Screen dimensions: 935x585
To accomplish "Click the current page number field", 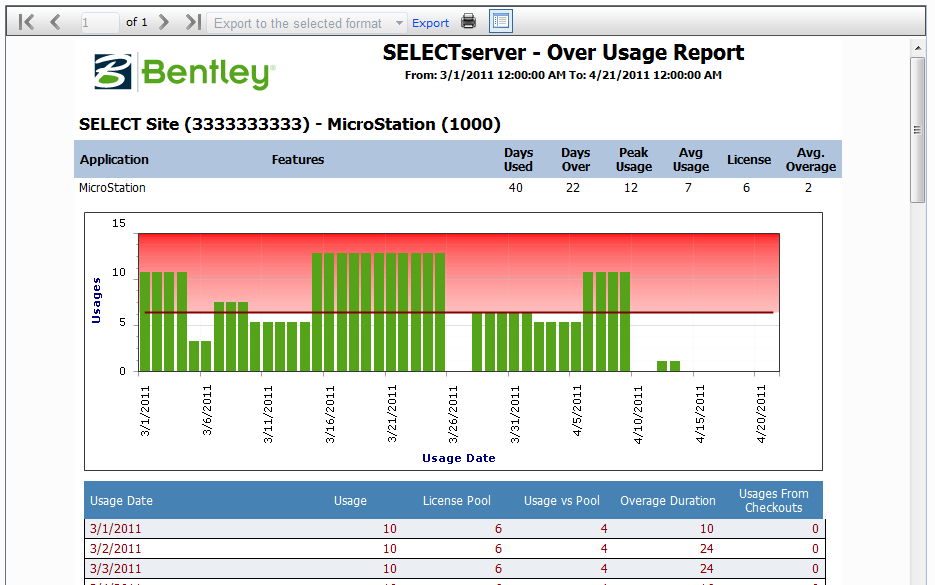I will (x=99, y=23).
